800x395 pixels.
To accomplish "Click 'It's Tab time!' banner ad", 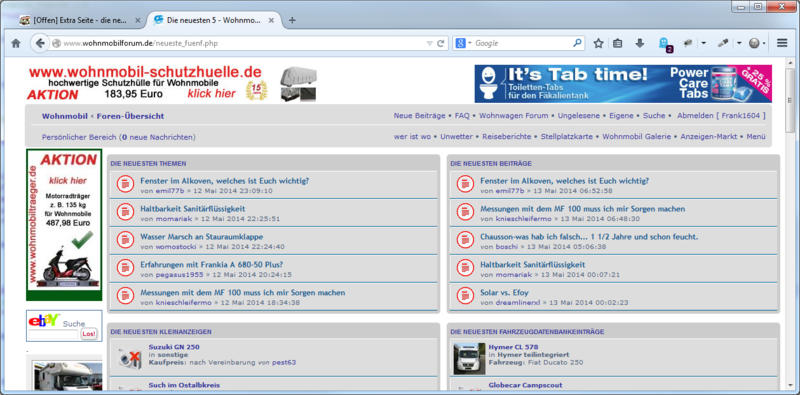I will click(623, 84).
